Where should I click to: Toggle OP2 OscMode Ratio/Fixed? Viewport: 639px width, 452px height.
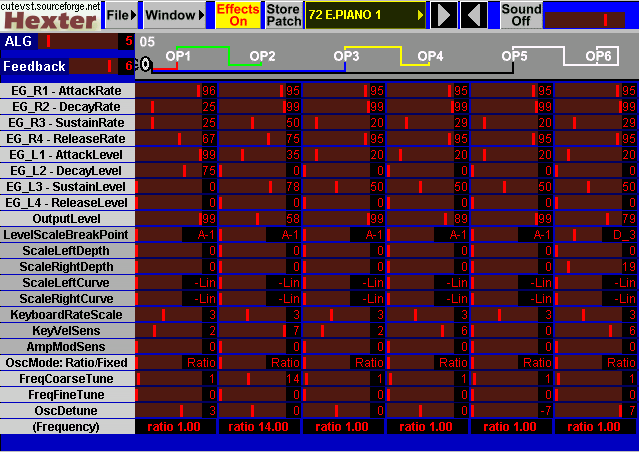[260, 363]
